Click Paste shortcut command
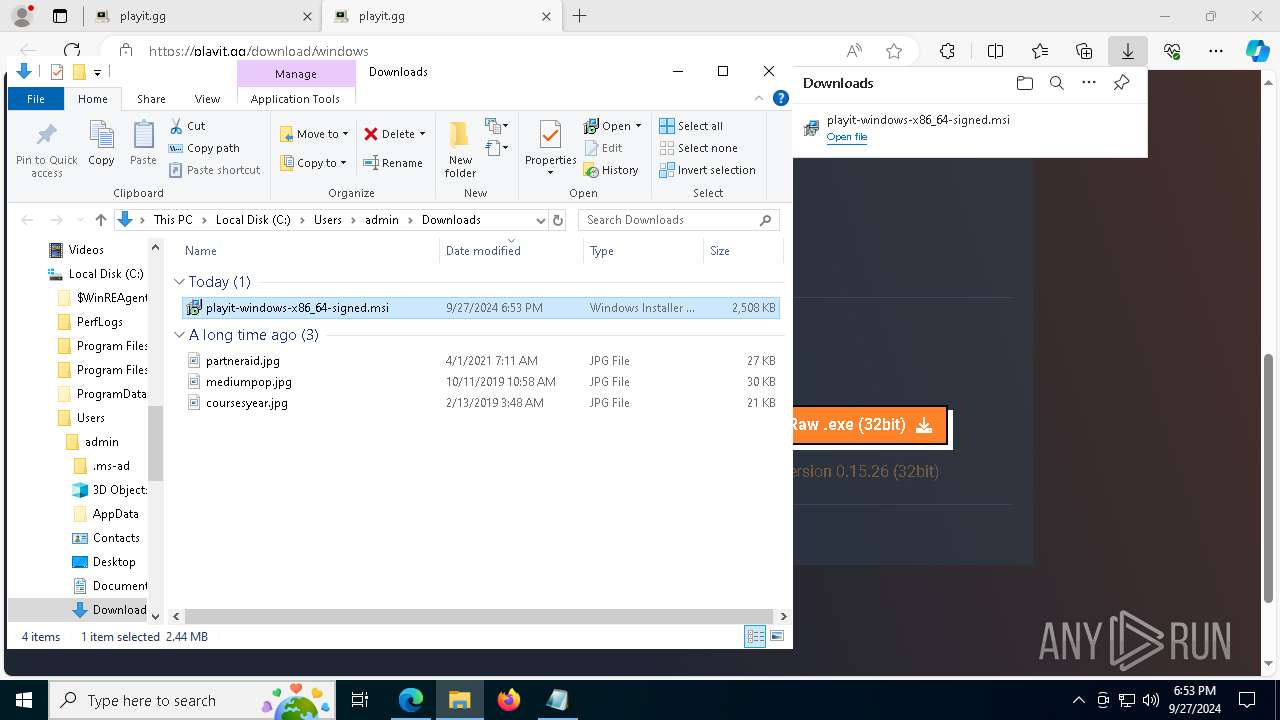Viewport: 1280px width, 720px height. (x=214, y=170)
